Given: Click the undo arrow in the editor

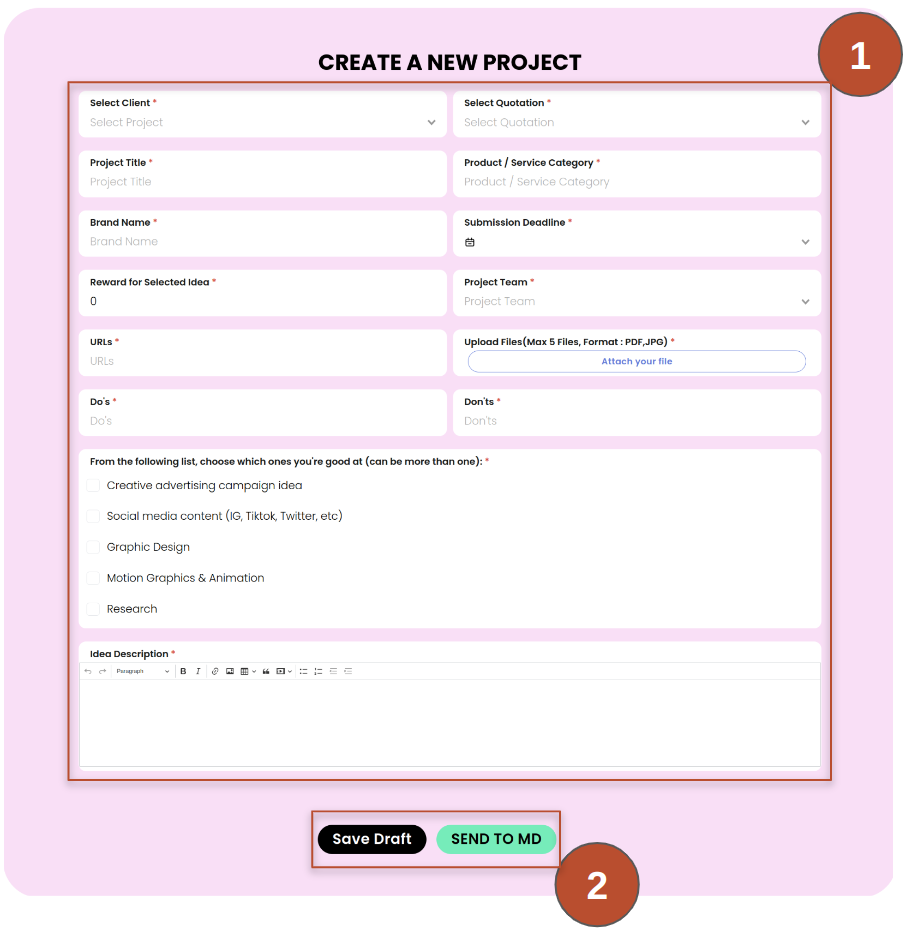Looking at the screenshot, I should (88, 671).
